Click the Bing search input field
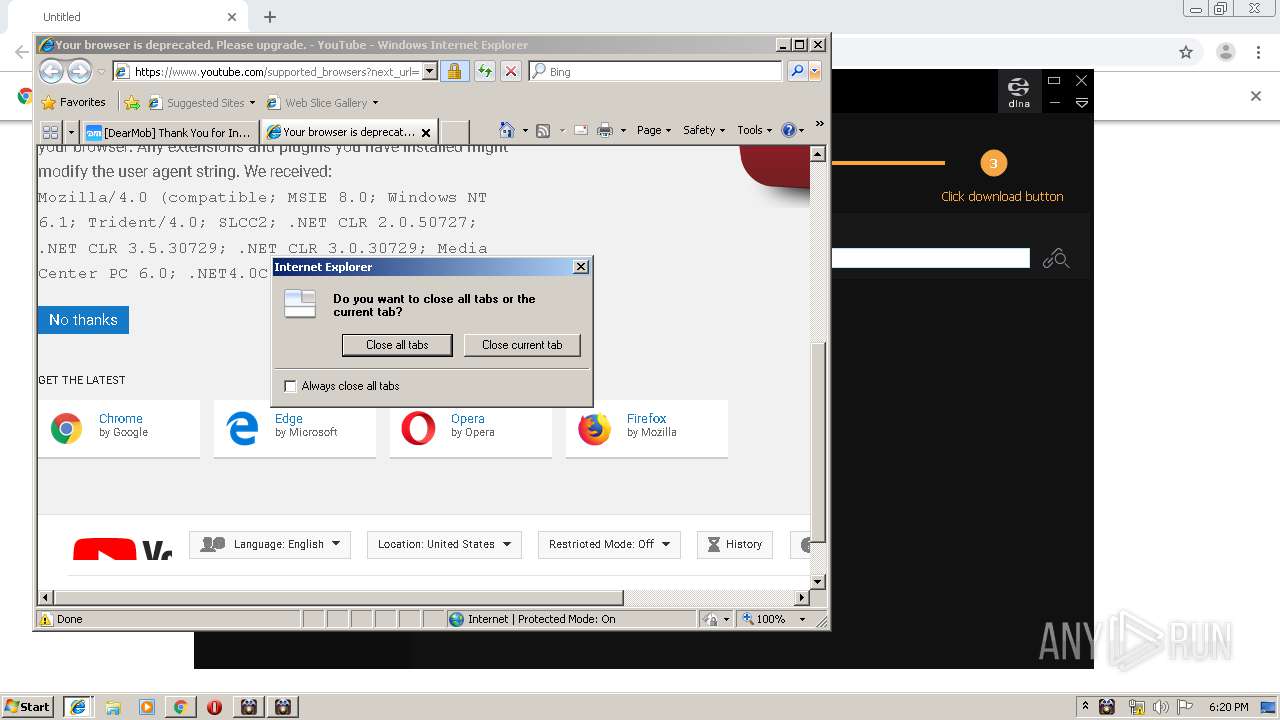1280x720 pixels. pos(656,71)
